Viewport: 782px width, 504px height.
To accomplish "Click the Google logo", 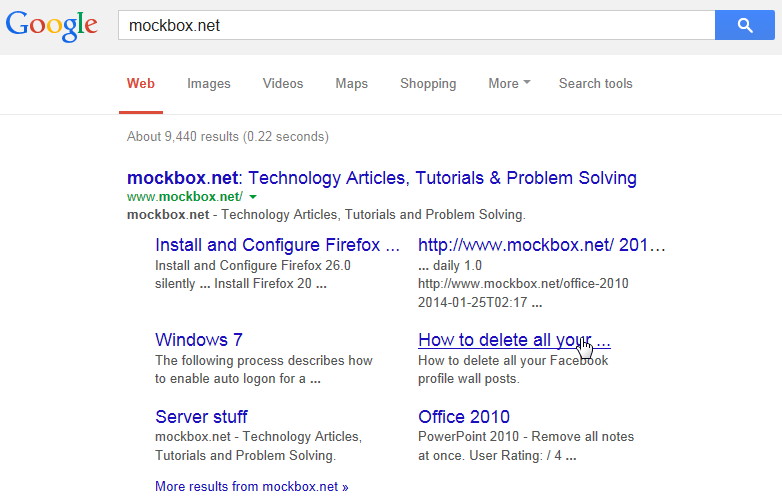I will [x=52, y=26].
